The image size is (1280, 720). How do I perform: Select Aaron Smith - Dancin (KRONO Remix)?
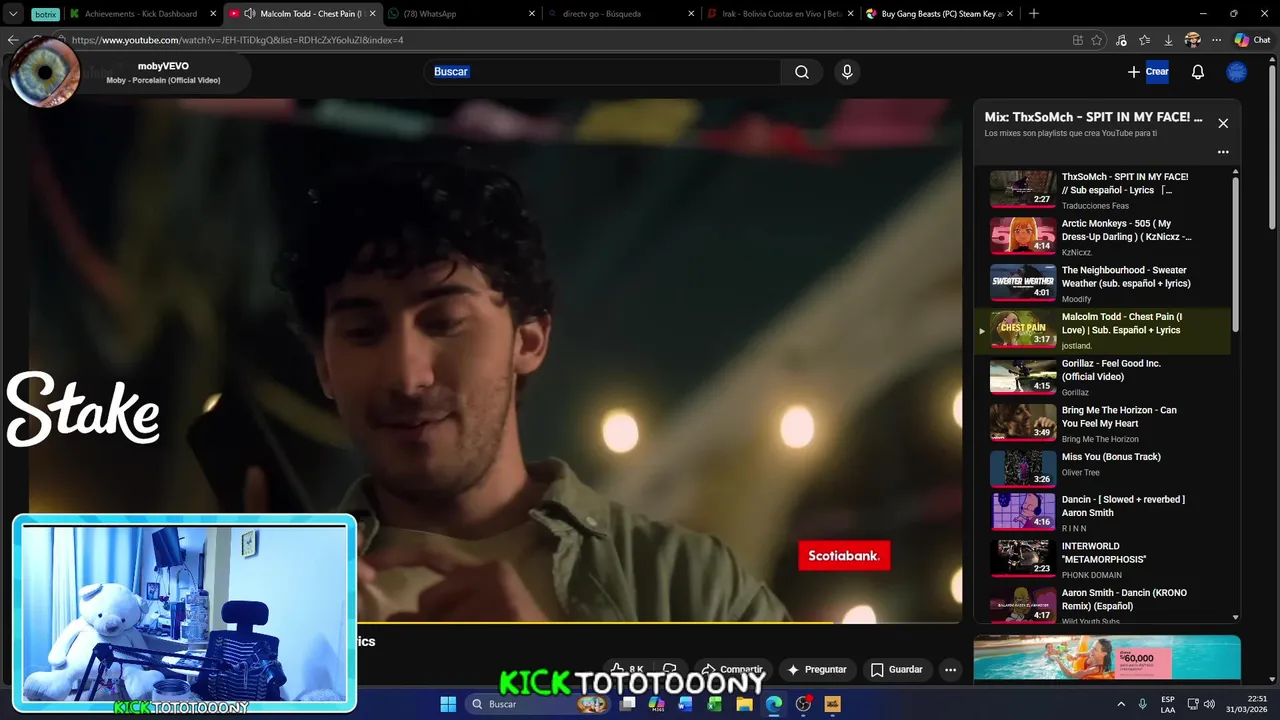1102,606
